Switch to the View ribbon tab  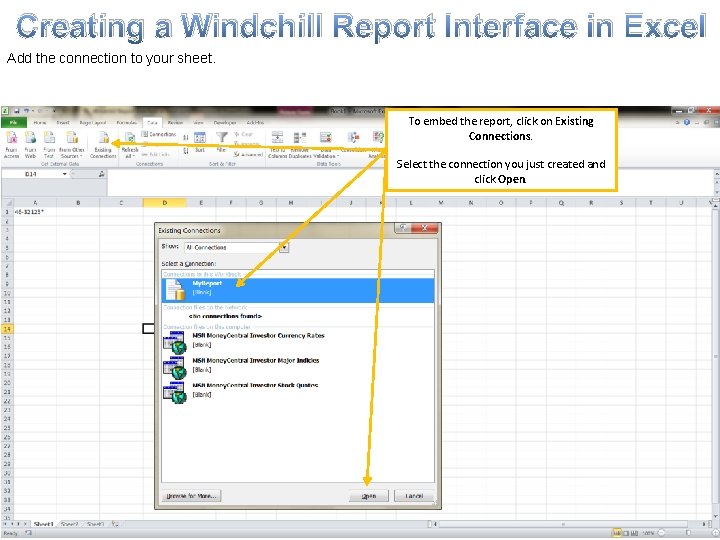click(x=198, y=123)
